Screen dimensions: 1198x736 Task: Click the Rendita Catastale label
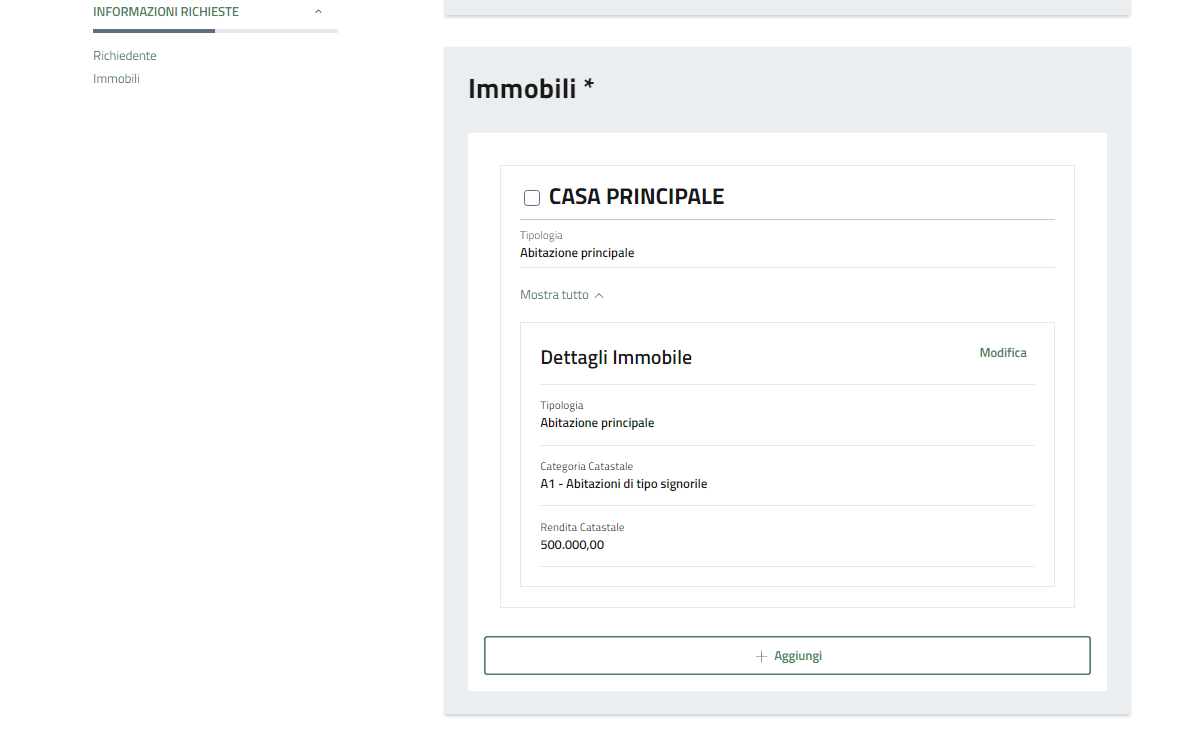tap(582, 528)
